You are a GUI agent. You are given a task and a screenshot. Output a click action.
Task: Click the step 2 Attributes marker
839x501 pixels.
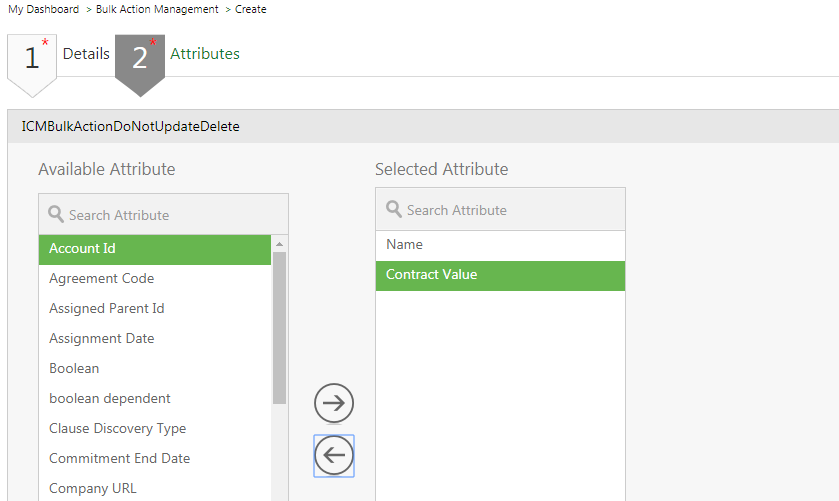click(x=140, y=58)
